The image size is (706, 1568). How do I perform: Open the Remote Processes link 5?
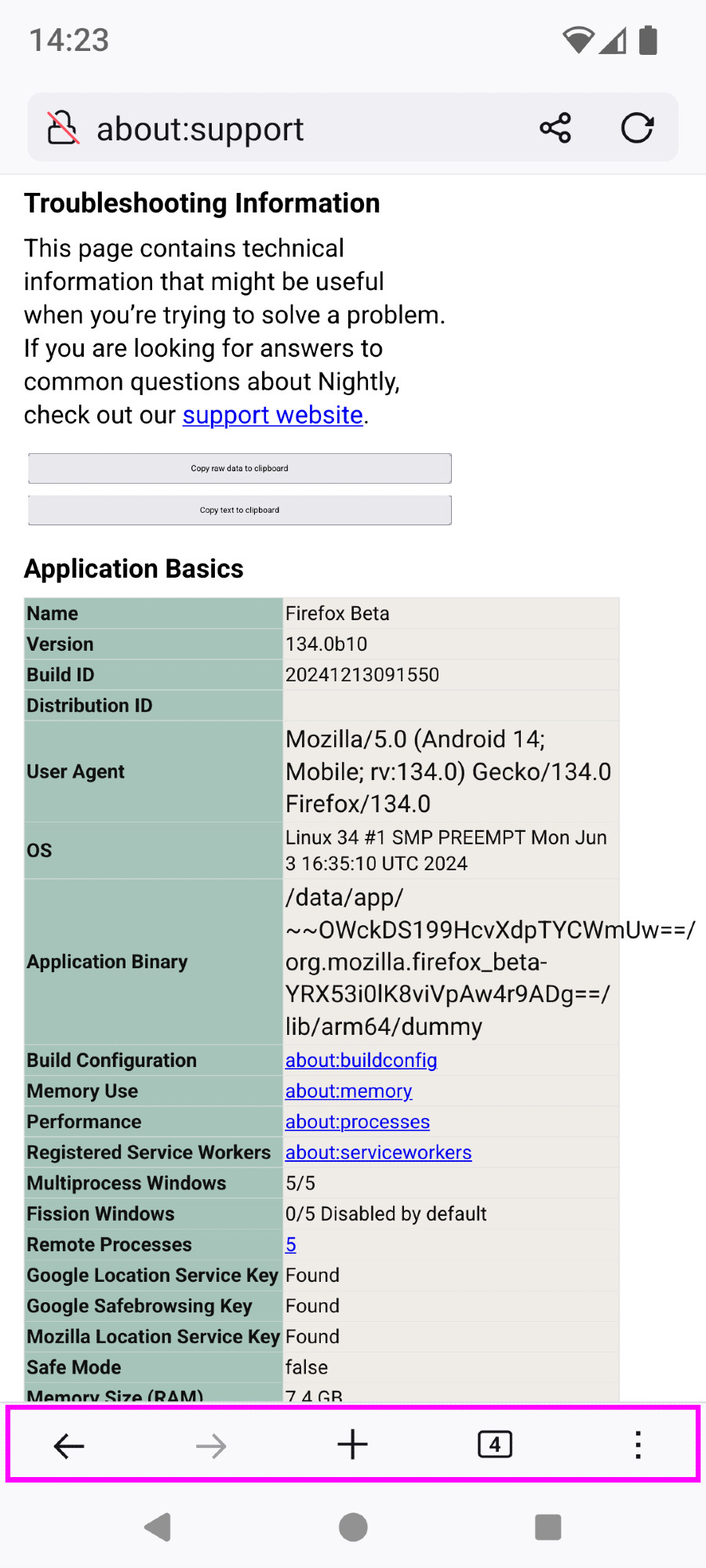click(291, 1244)
